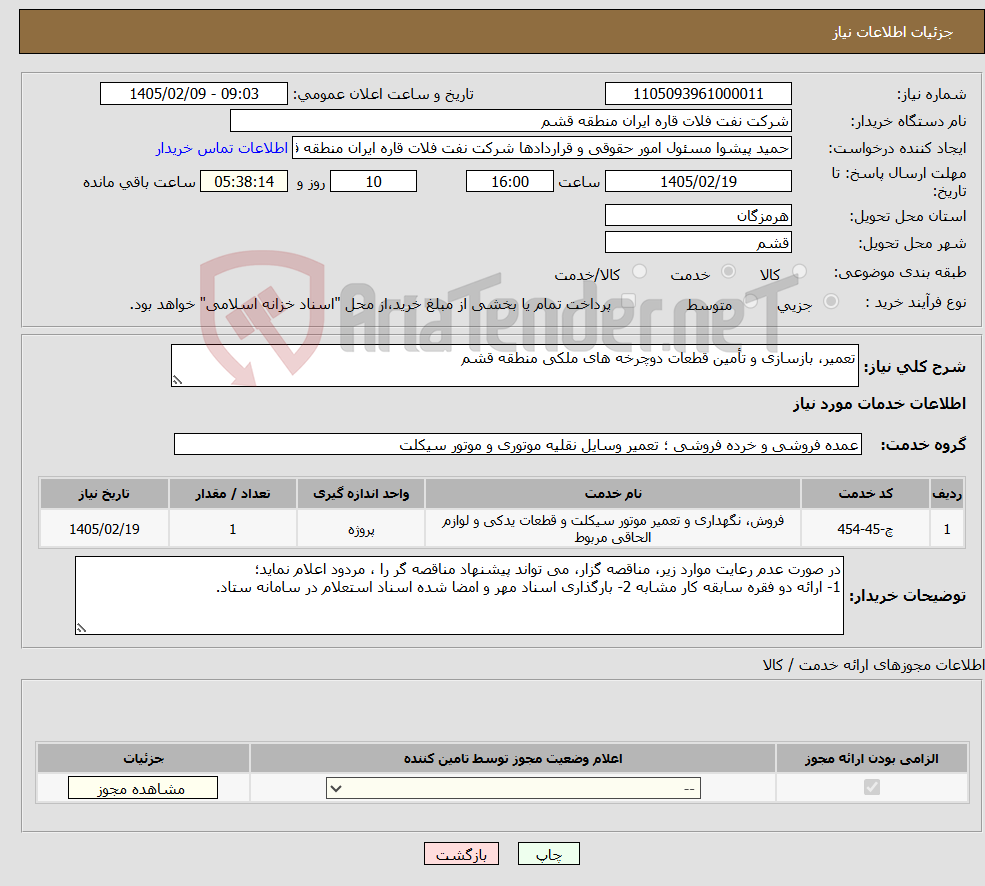Click the announcement date field 1405/02/09 - 09:03
985x886 pixels.
(x=193, y=94)
